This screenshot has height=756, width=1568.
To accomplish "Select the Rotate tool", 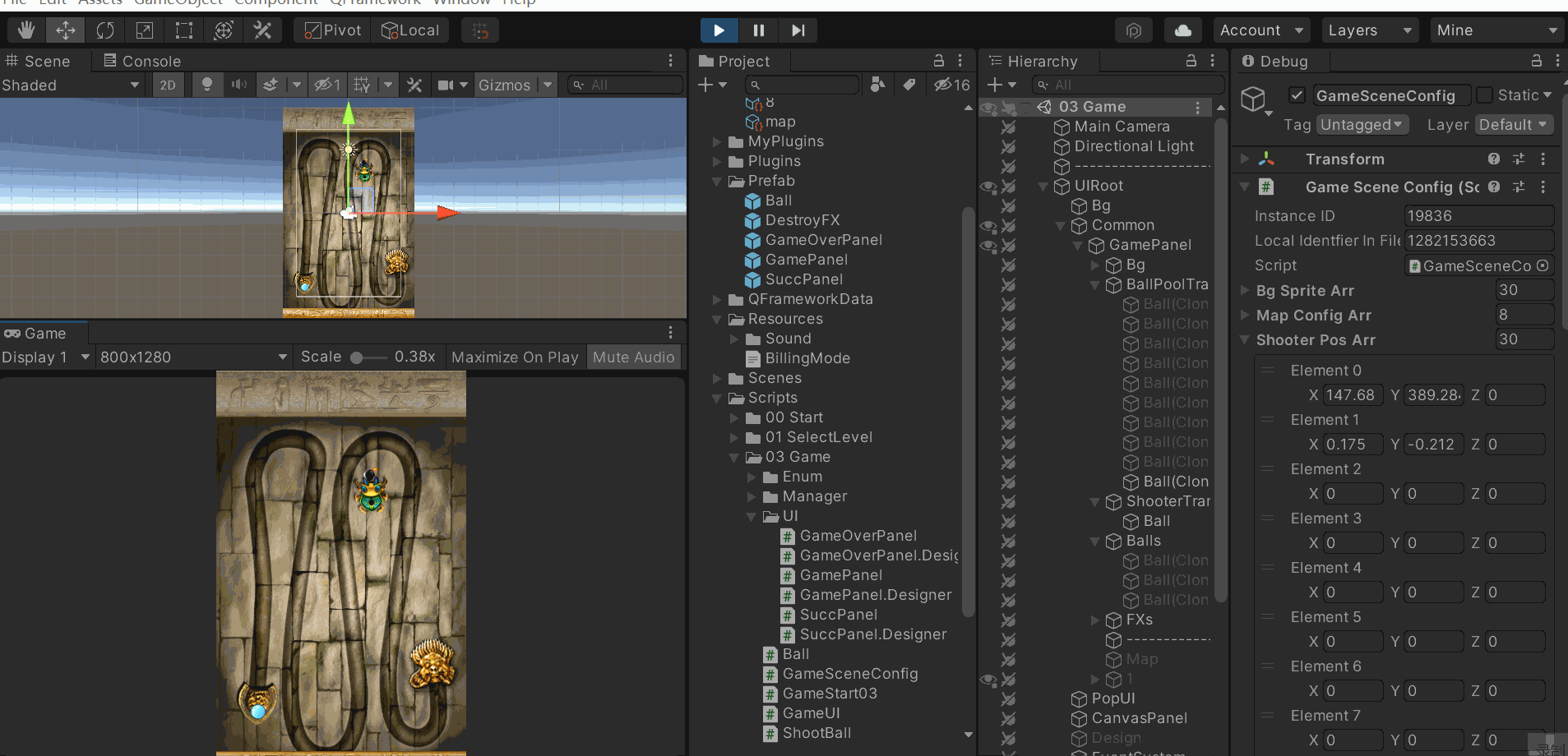I will point(105,30).
